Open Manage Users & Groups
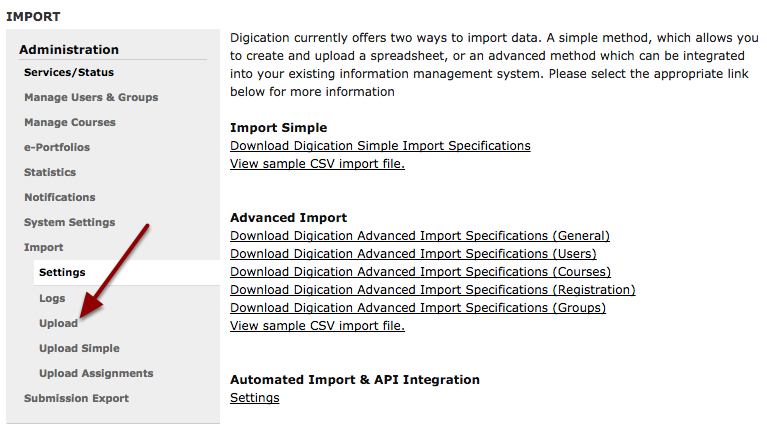Image resolution: width=767 pixels, height=432 pixels. click(91, 97)
